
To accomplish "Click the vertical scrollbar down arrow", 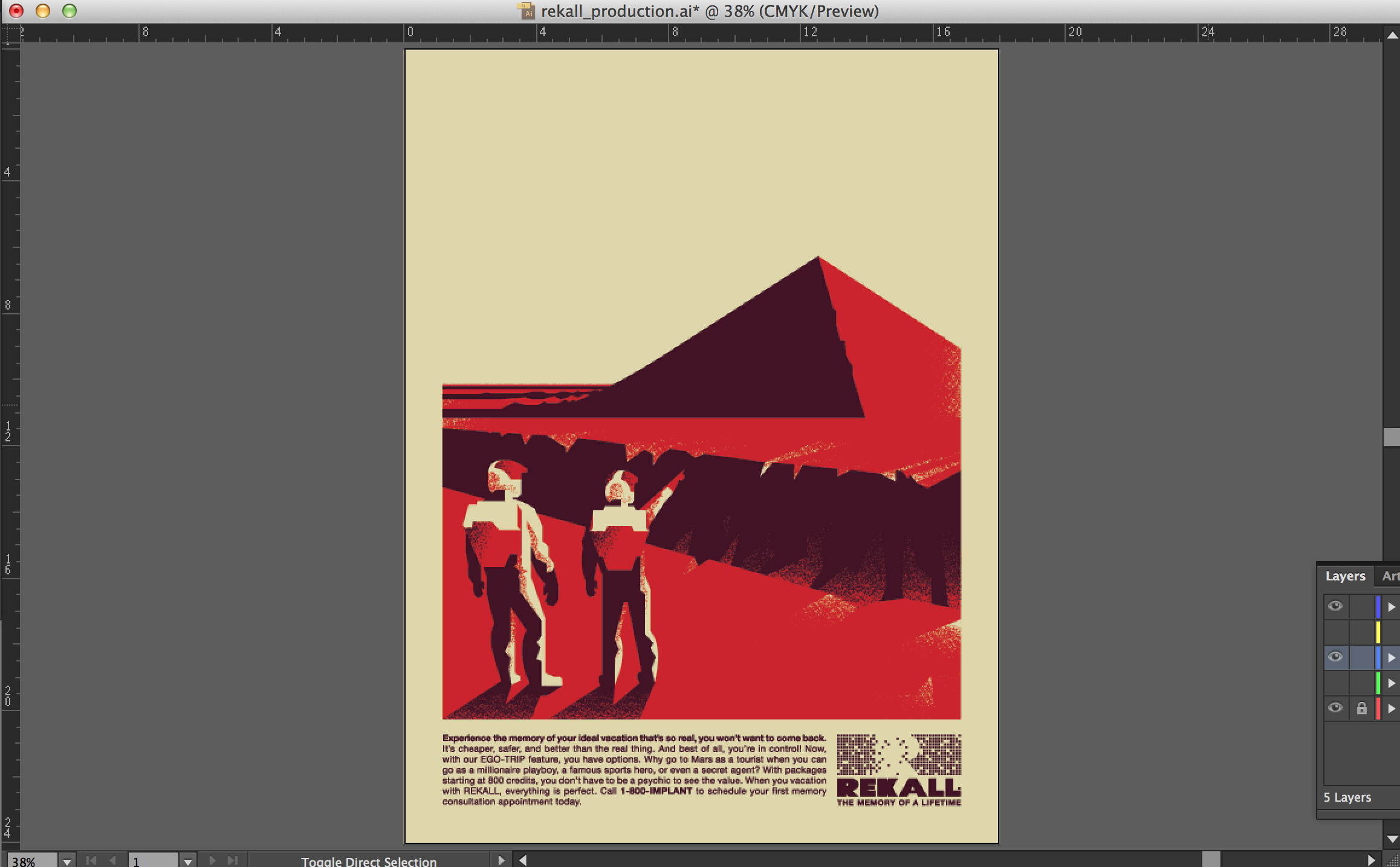I will pos(1392,839).
